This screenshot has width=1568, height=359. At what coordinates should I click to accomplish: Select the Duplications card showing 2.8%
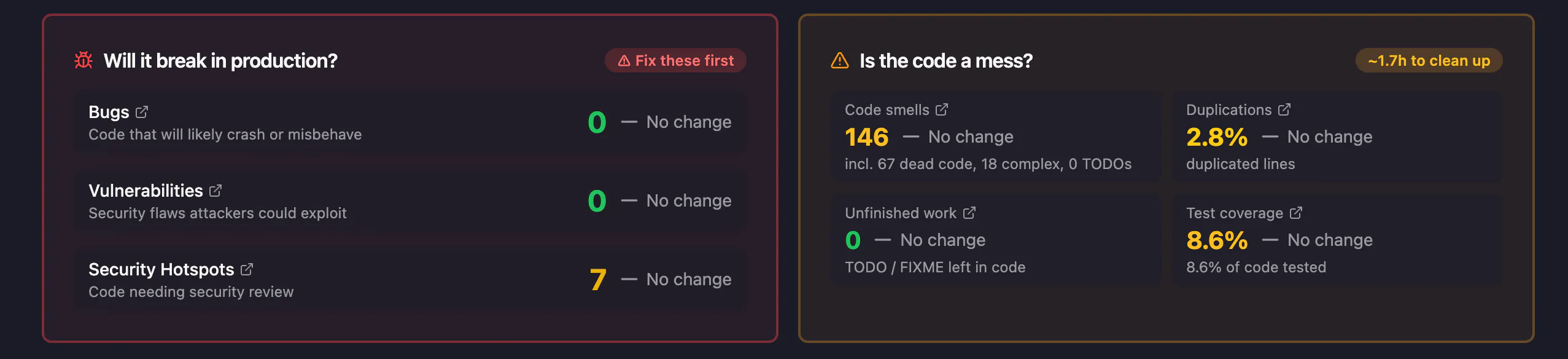1337,136
